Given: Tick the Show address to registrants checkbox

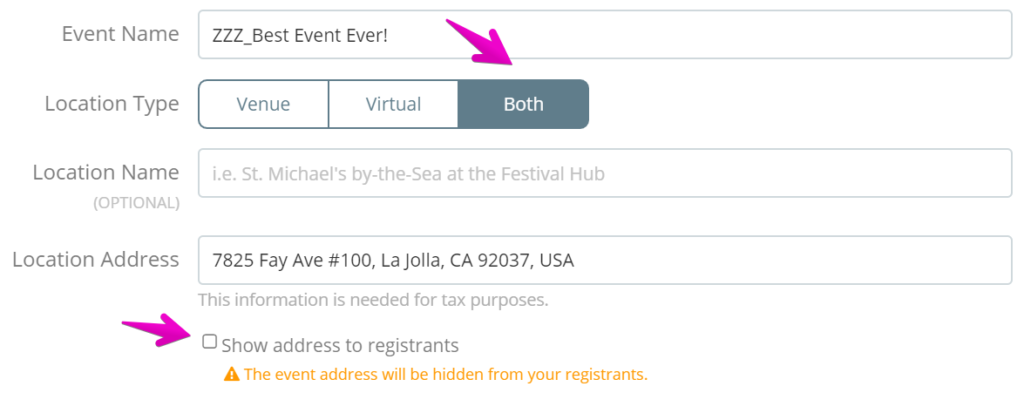Looking at the screenshot, I should (209, 341).
